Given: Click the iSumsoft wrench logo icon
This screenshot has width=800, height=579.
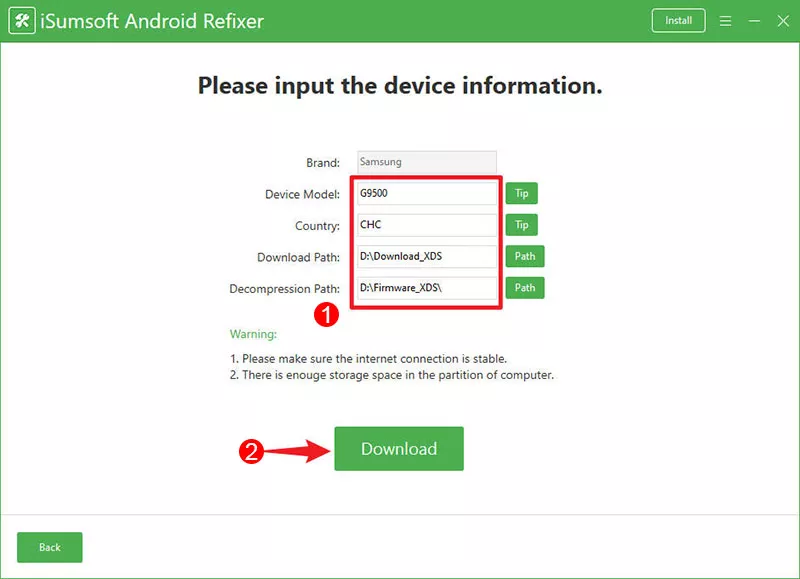Looking at the screenshot, I should coord(22,20).
